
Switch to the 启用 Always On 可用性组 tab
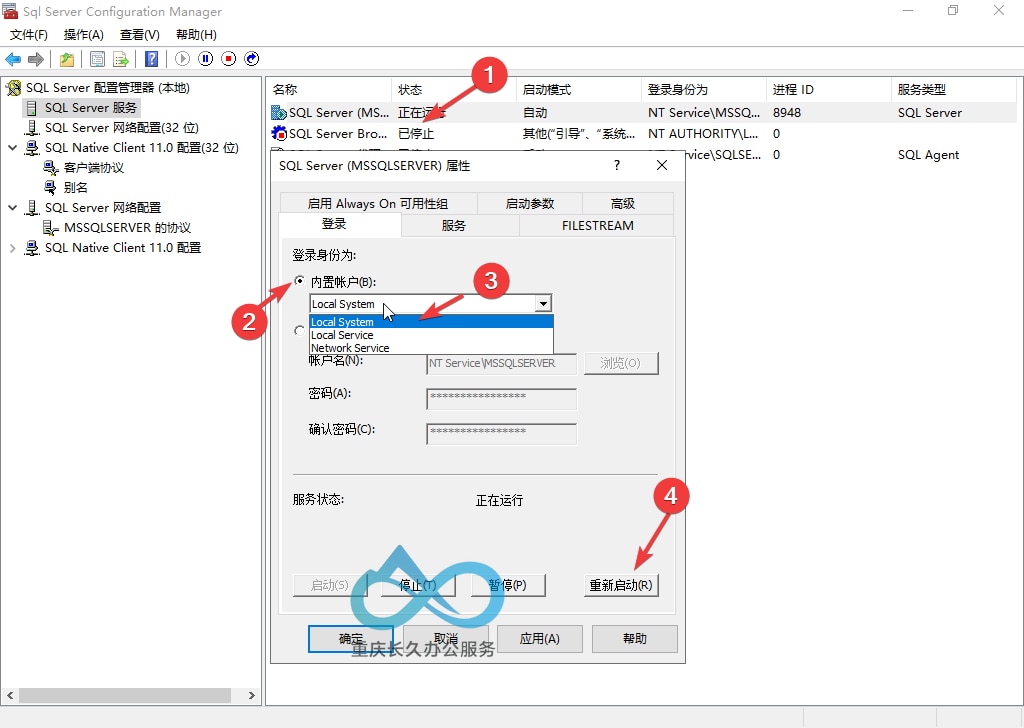(378, 204)
